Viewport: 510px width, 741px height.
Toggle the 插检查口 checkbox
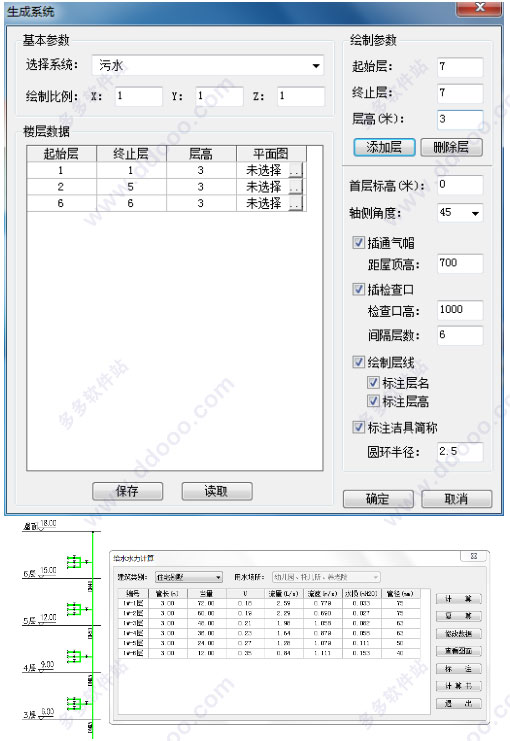[359, 289]
